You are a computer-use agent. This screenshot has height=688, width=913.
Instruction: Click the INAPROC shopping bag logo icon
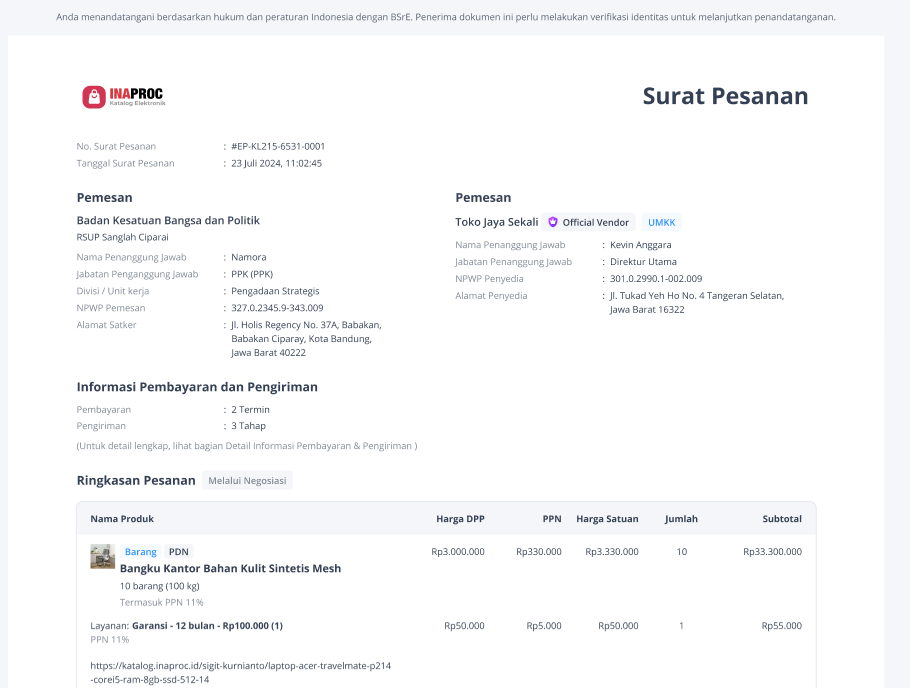94,97
